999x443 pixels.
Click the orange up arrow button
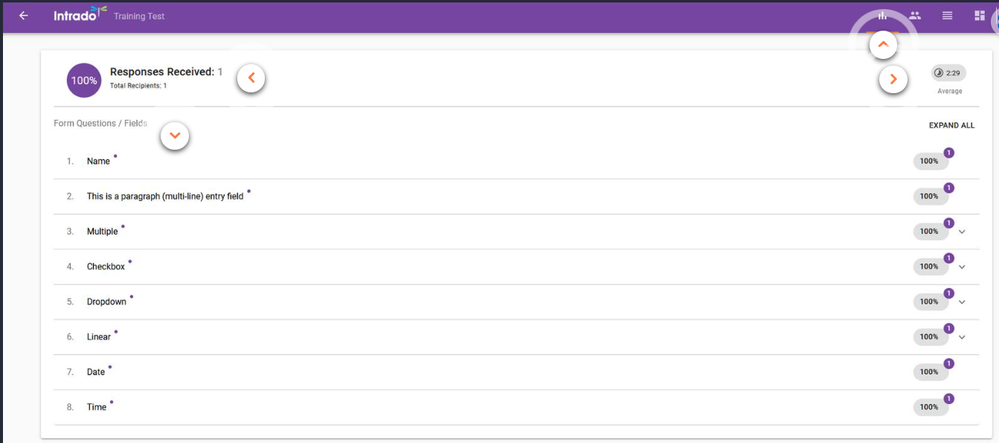pyautogui.click(x=882, y=45)
